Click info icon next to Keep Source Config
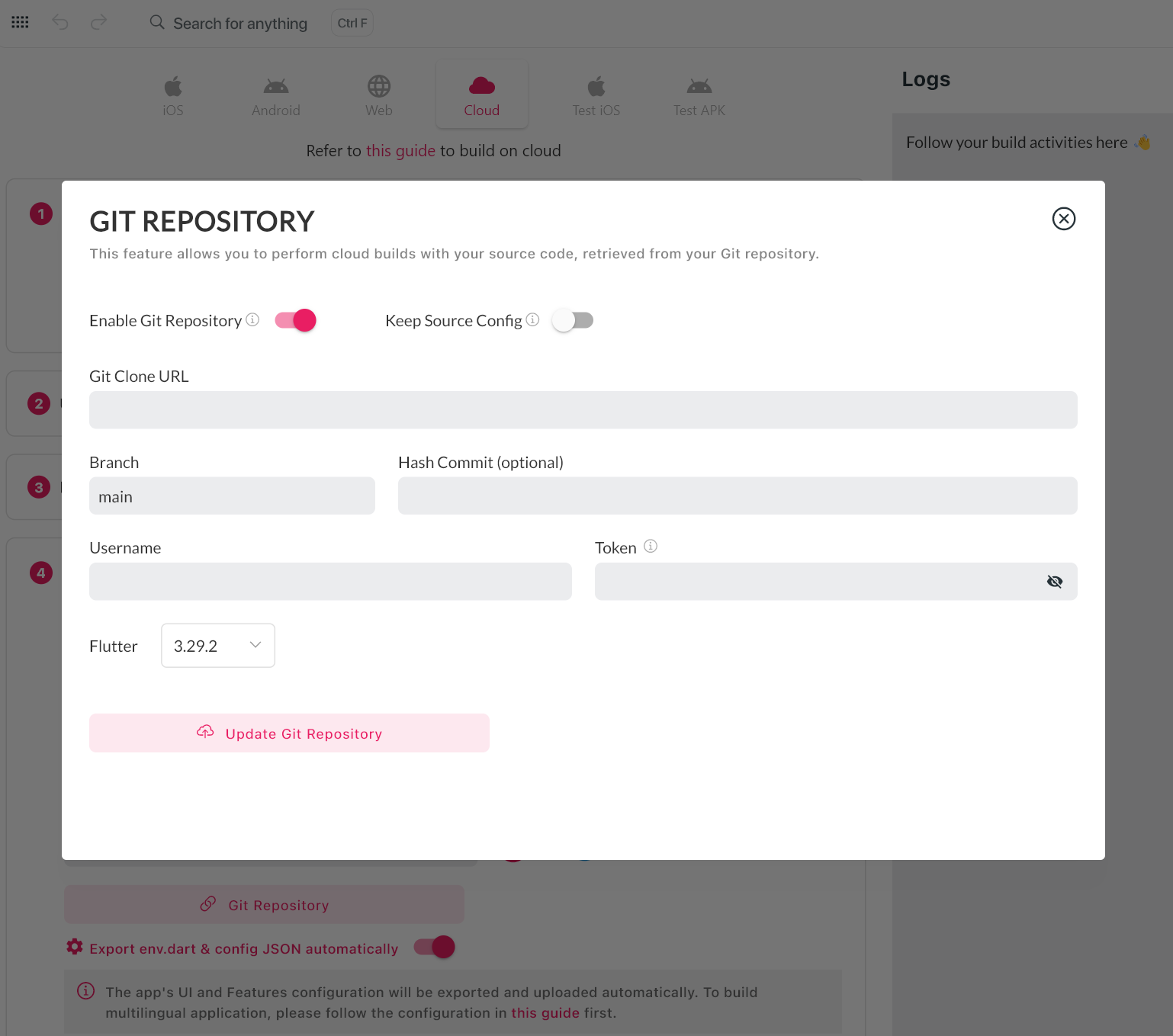Image resolution: width=1173 pixels, height=1036 pixels. coord(532,320)
